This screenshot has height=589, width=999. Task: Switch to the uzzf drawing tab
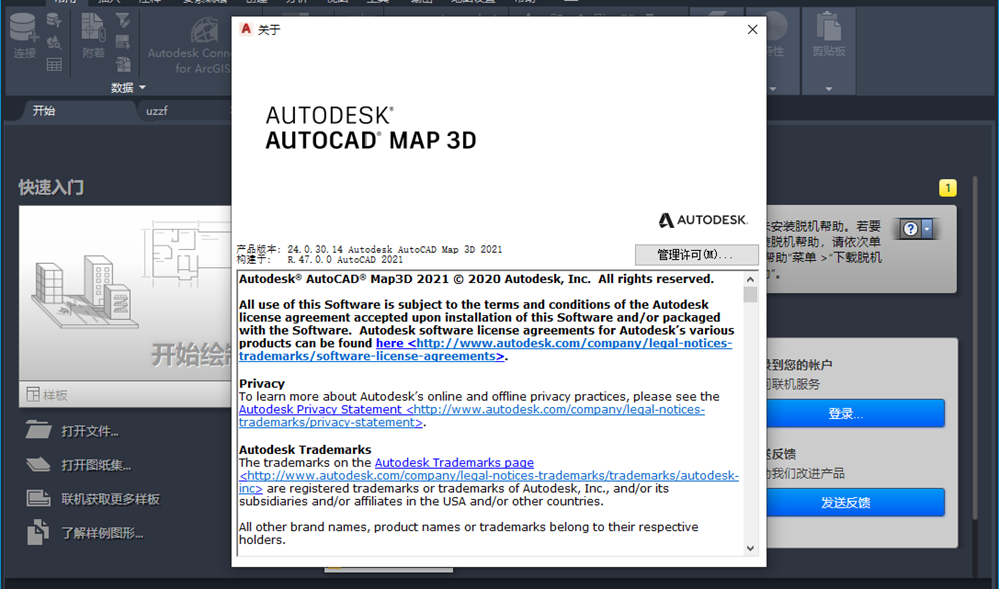157,110
